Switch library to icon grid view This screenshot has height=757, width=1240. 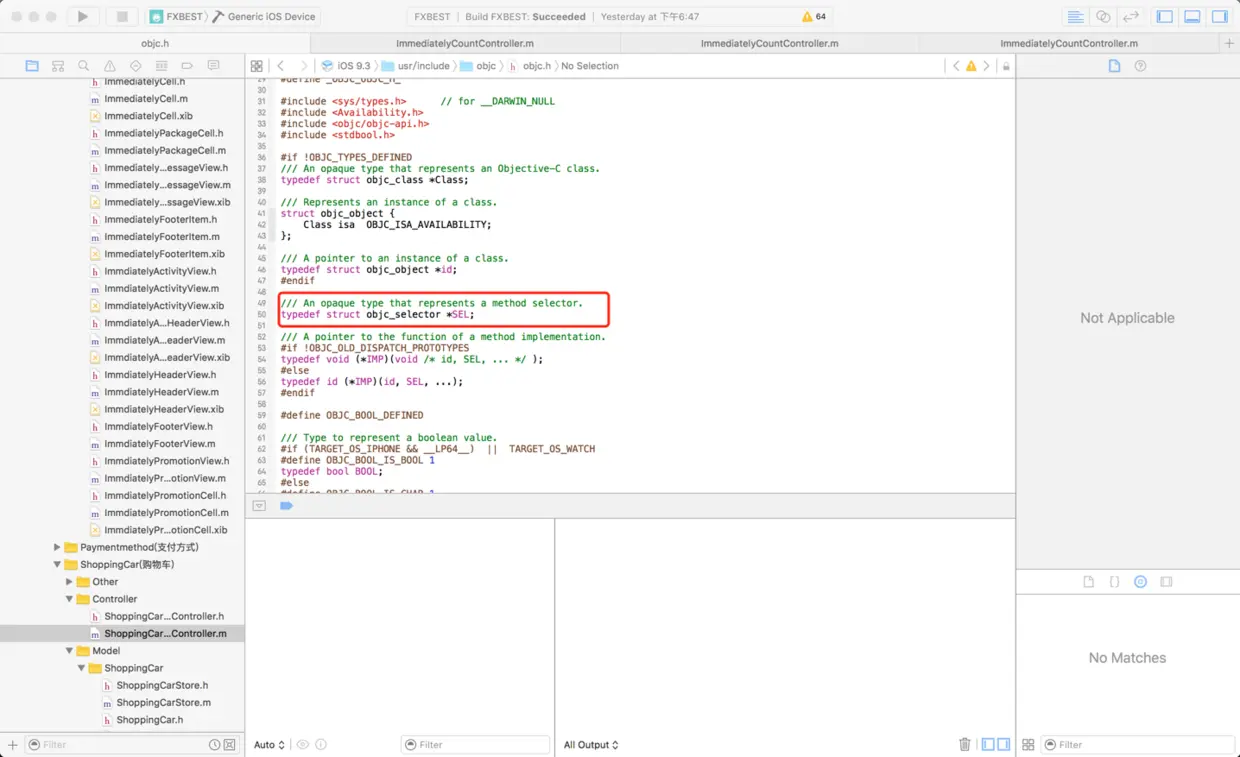pos(1028,745)
